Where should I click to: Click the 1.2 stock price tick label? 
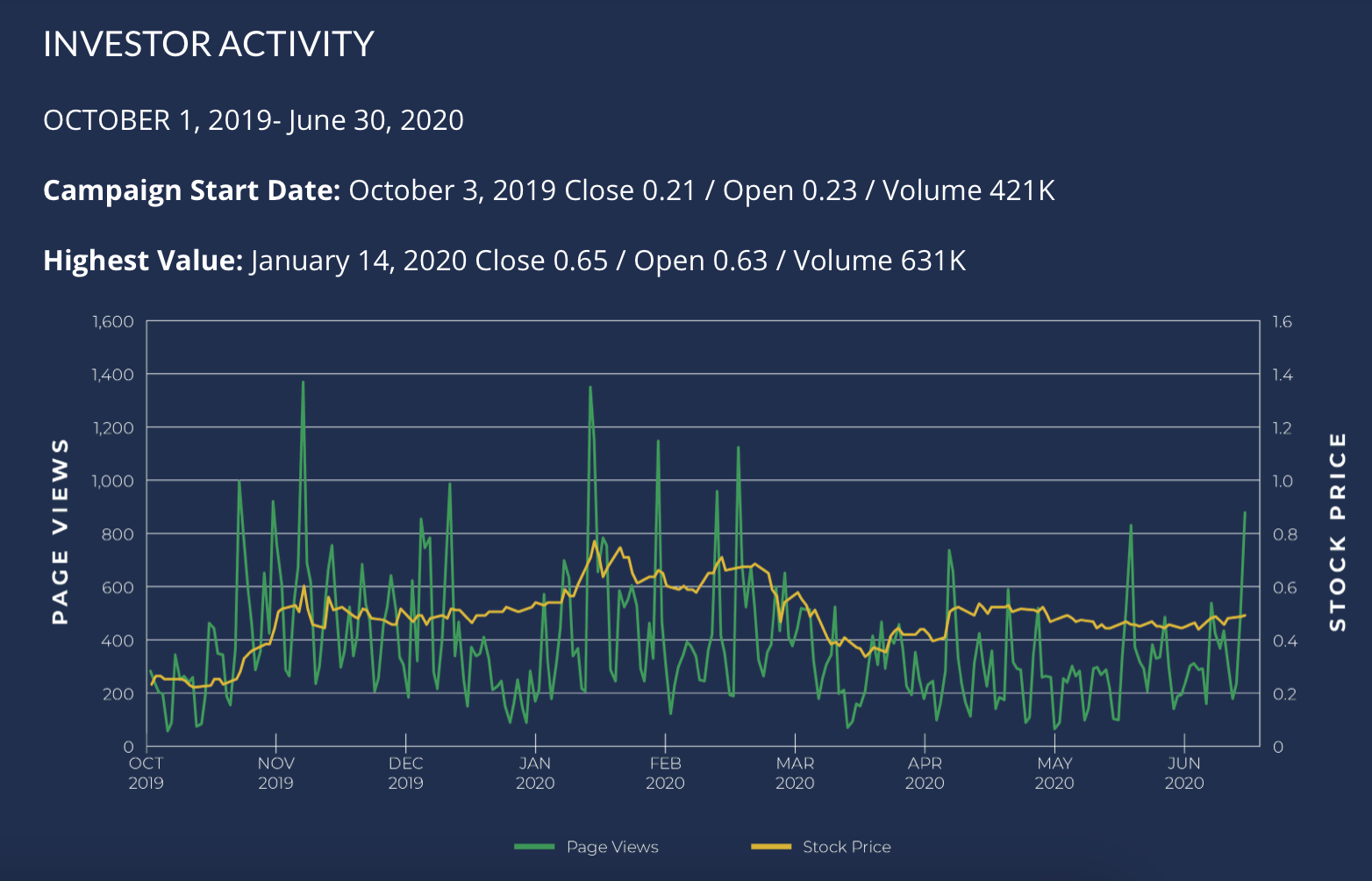(1283, 428)
